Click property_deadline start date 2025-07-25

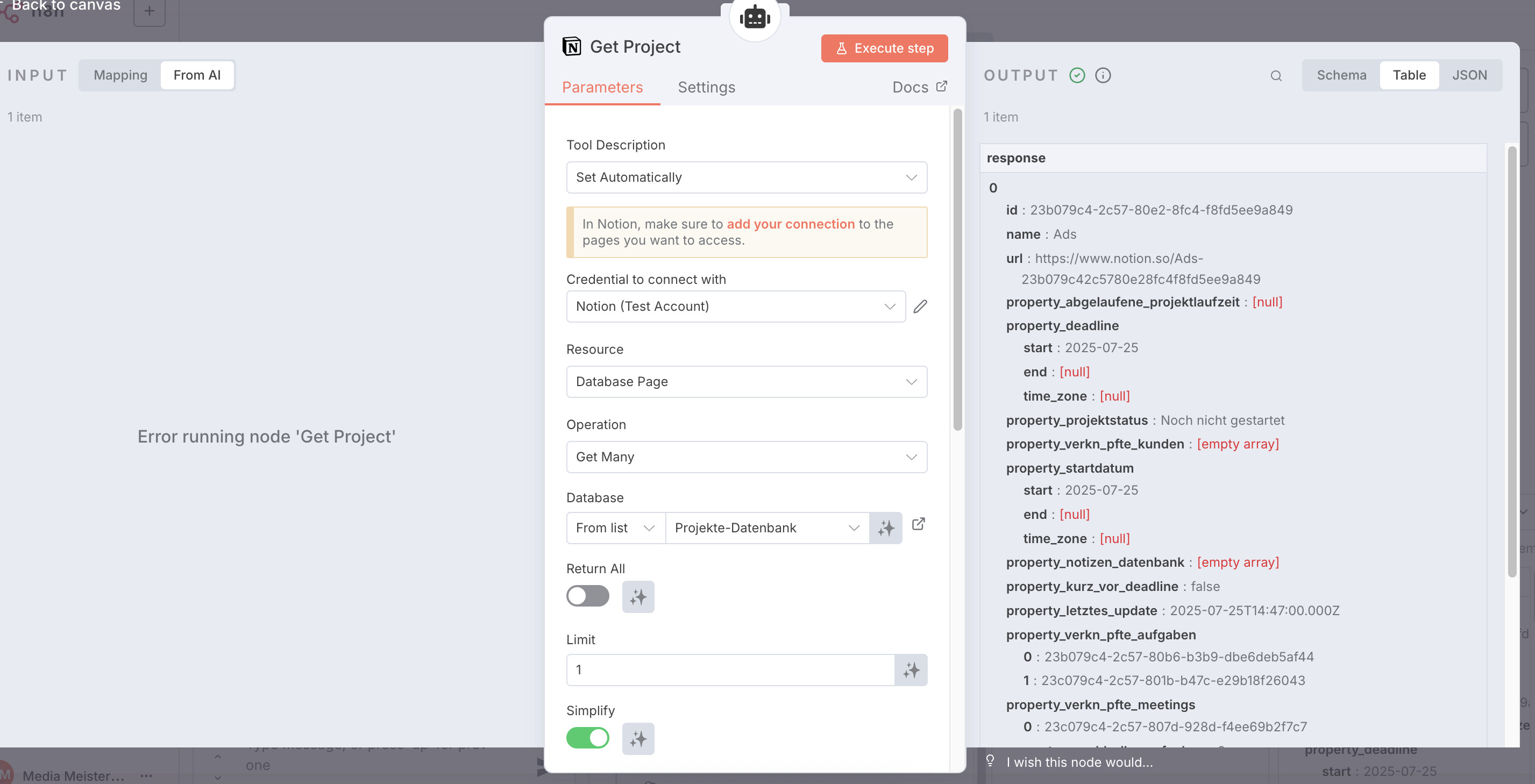coord(1101,347)
